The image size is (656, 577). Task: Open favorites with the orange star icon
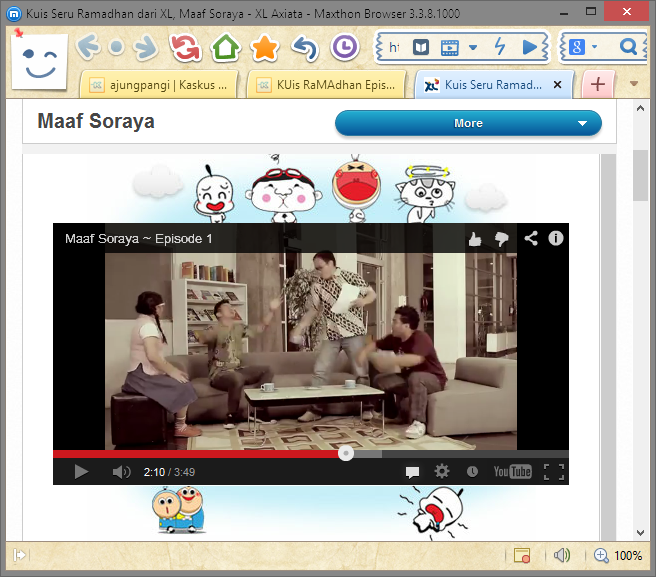coord(264,47)
